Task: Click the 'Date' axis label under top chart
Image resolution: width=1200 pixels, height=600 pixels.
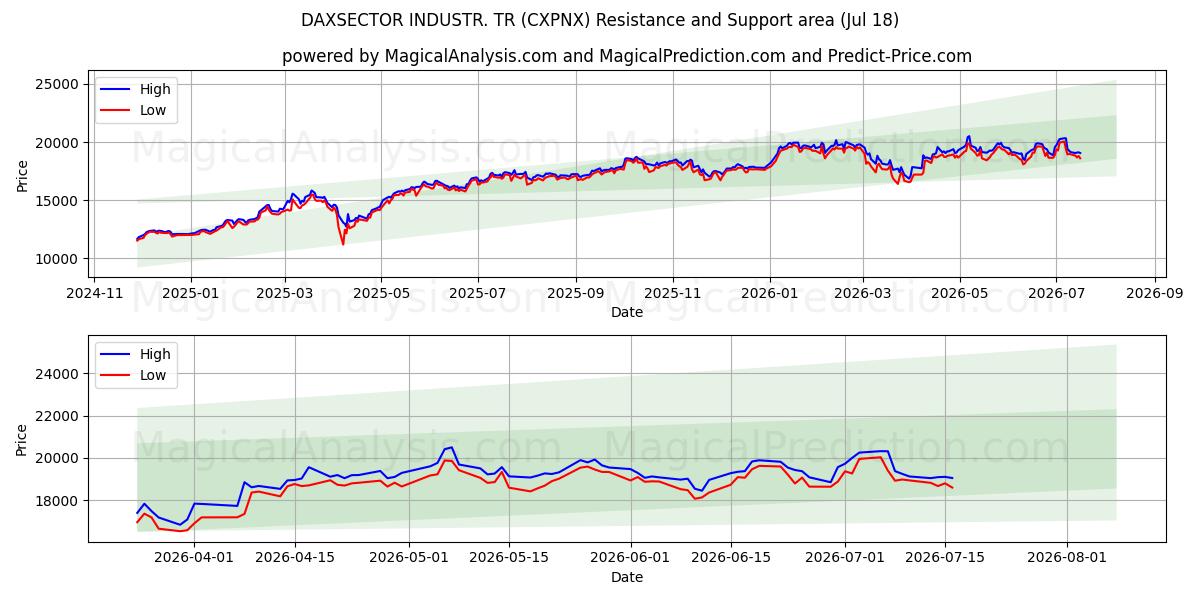Action: coord(627,313)
